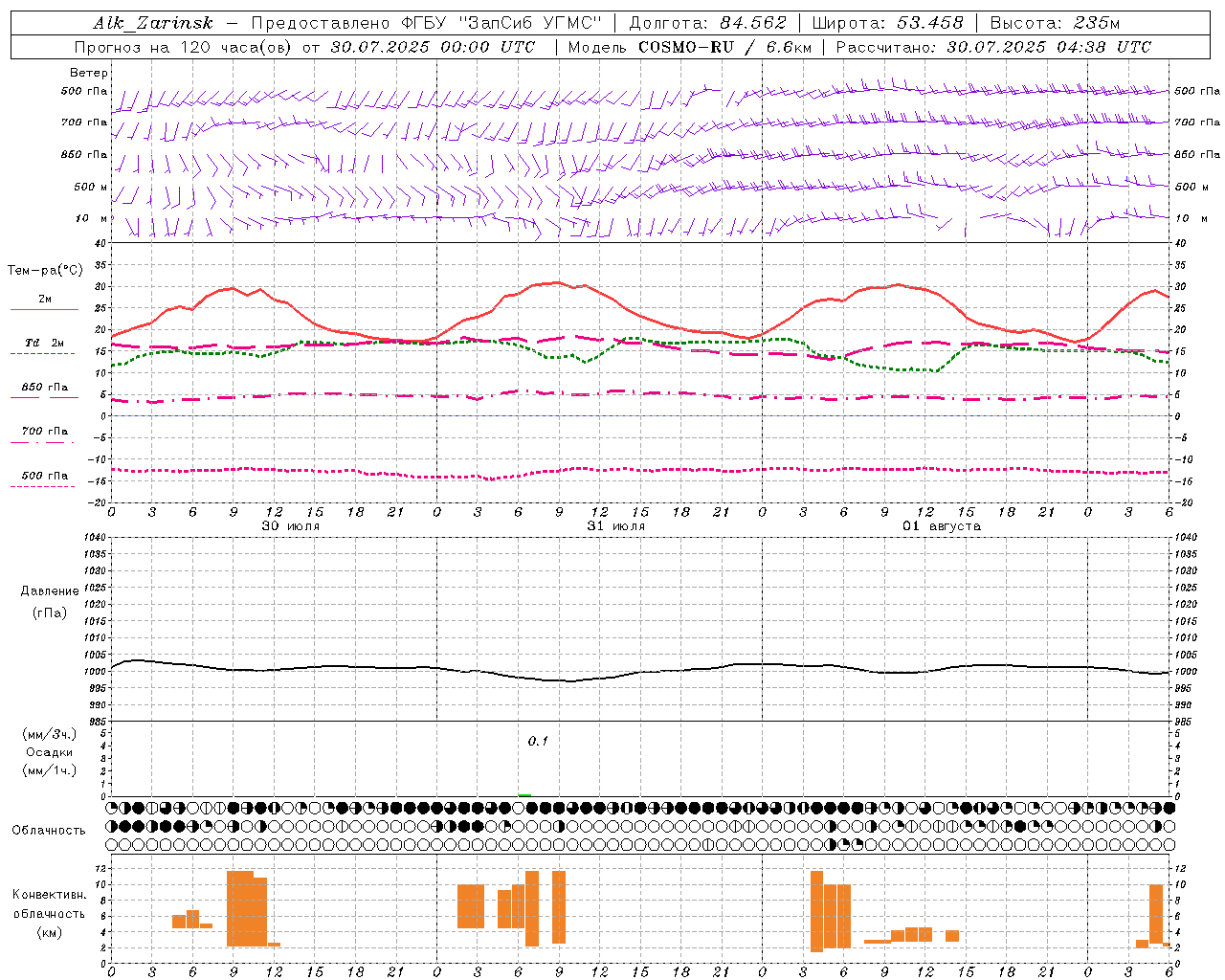Click the '(гПа)' unit under Давление
The height and width of the screenshot is (980, 1225).
[x=50, y=613]
